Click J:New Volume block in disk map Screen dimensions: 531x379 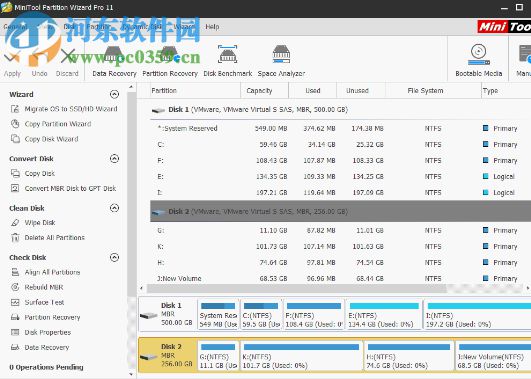[x=493, y=356]
